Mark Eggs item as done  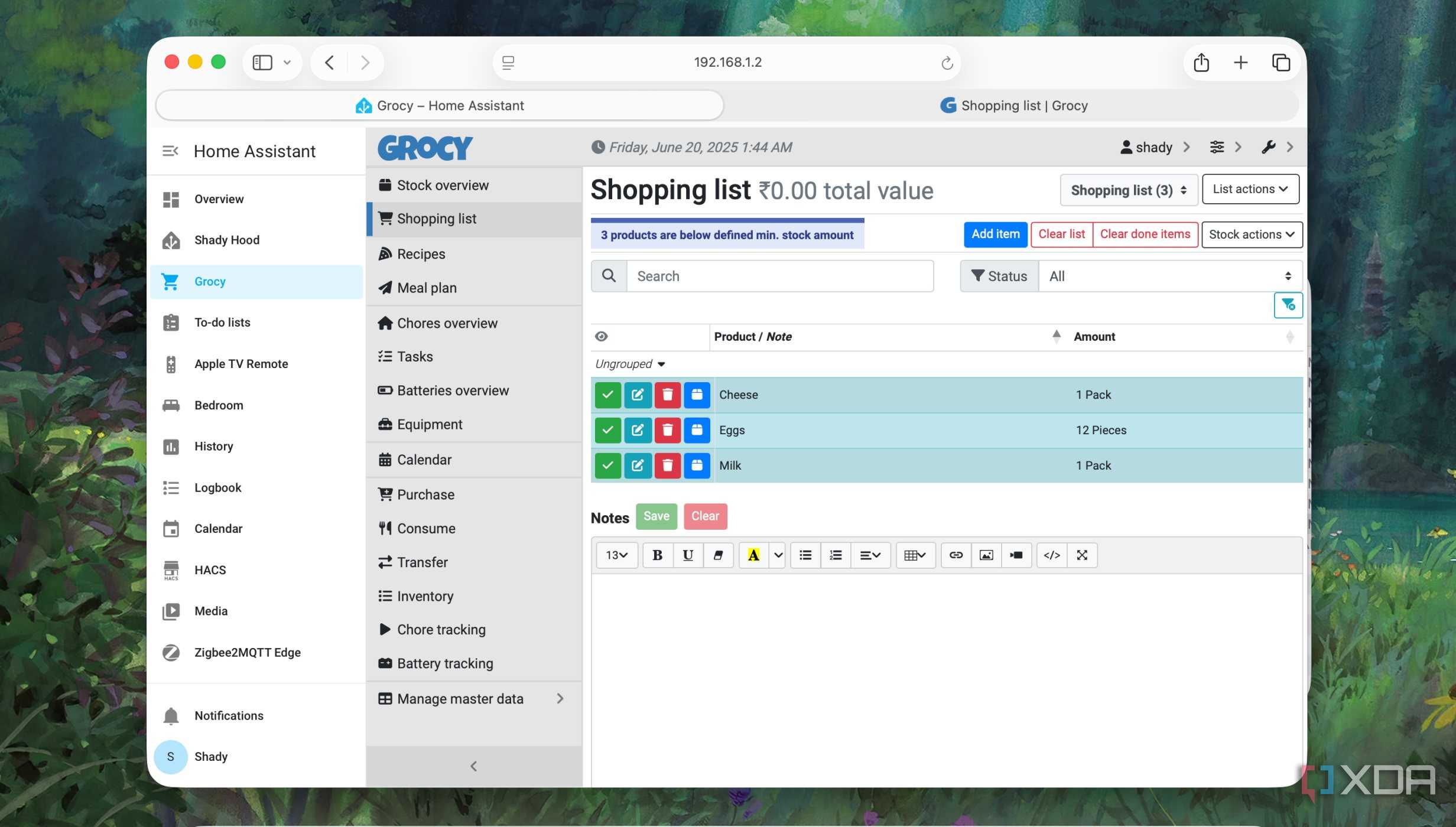pos(607,430)
